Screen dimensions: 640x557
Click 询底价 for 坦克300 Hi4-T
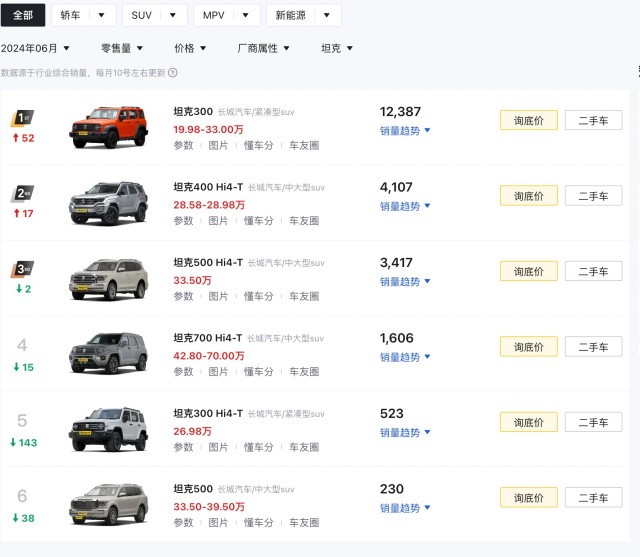(529, 422)
